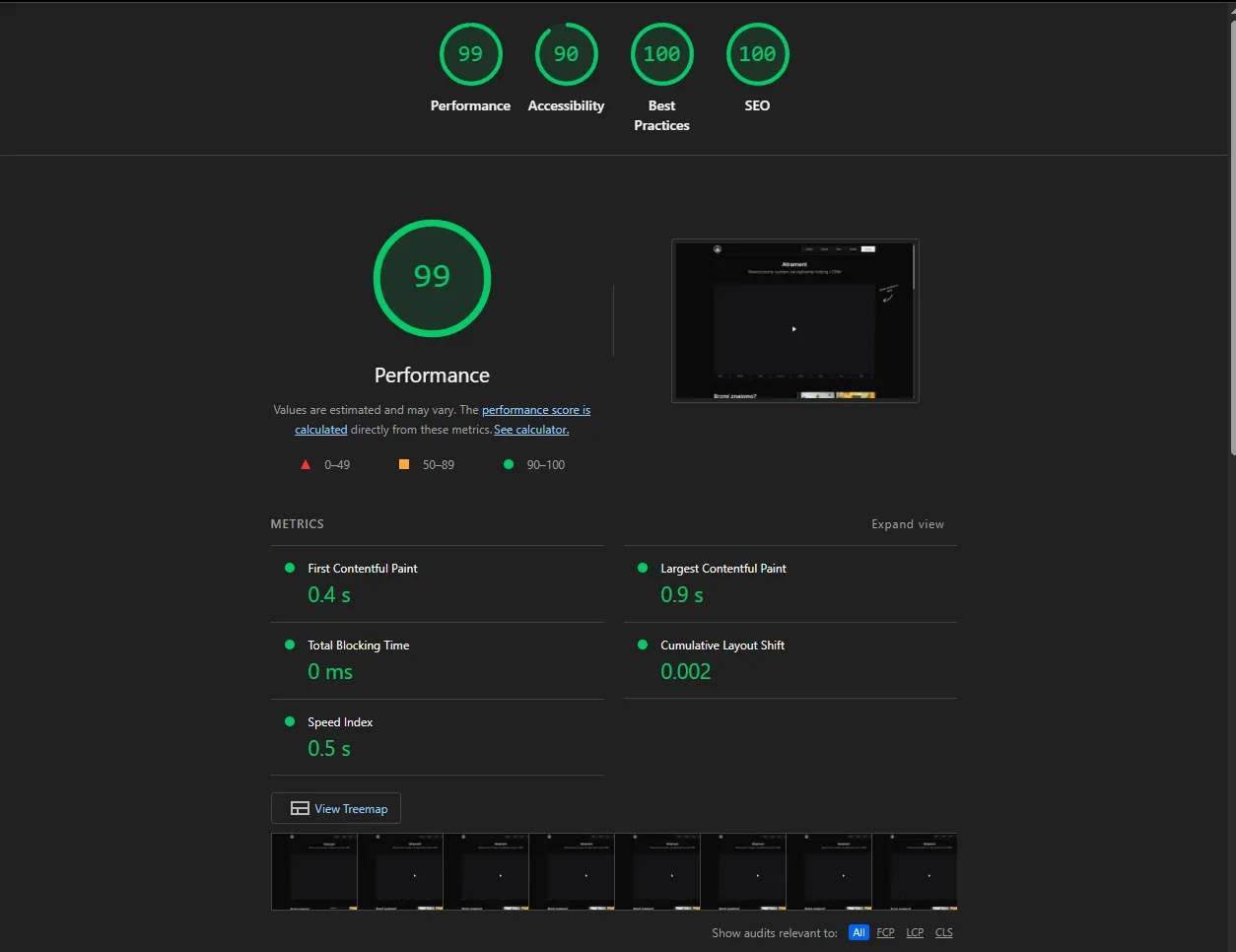Click the orange square 50–89 legend icon

click(x=404, y=464)
